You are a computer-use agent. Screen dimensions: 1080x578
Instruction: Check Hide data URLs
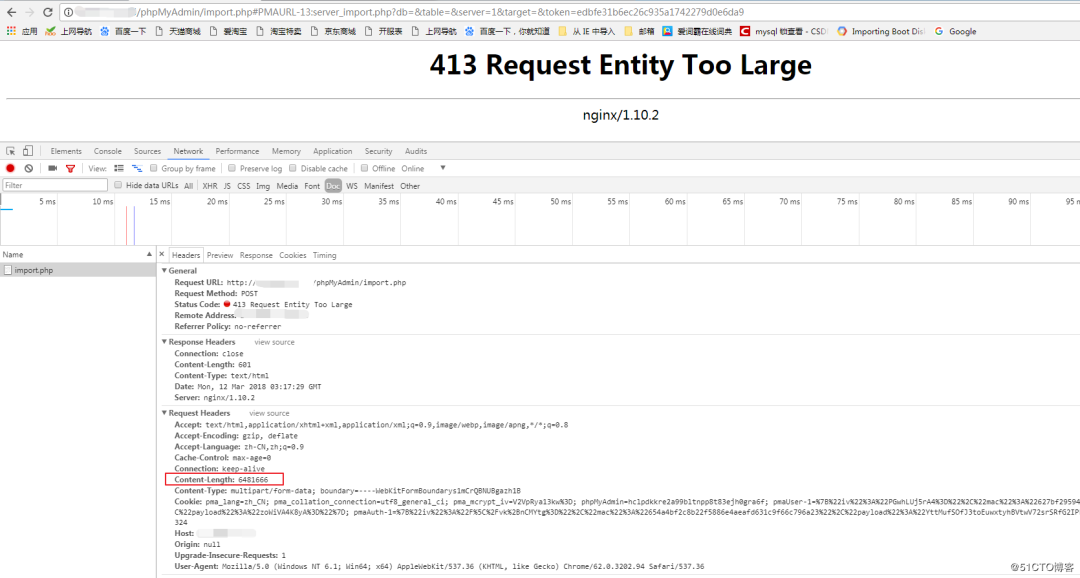[118, 185]
